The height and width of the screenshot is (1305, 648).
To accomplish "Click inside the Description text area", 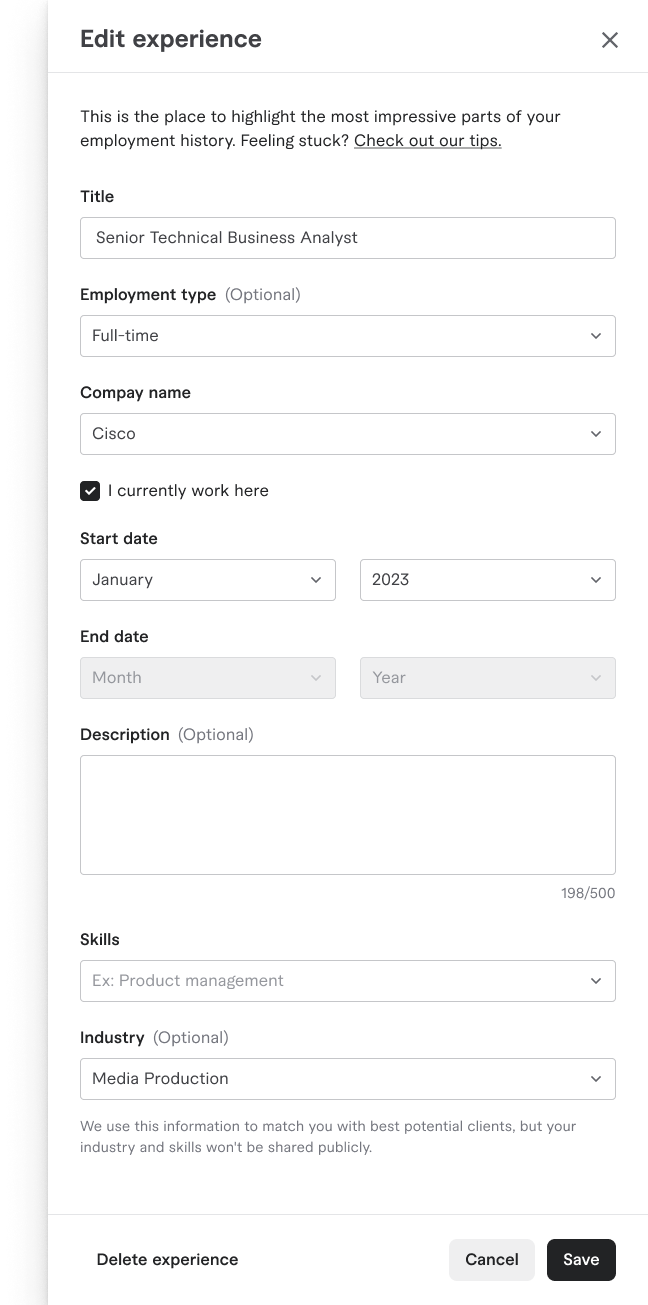I will 348,815.
